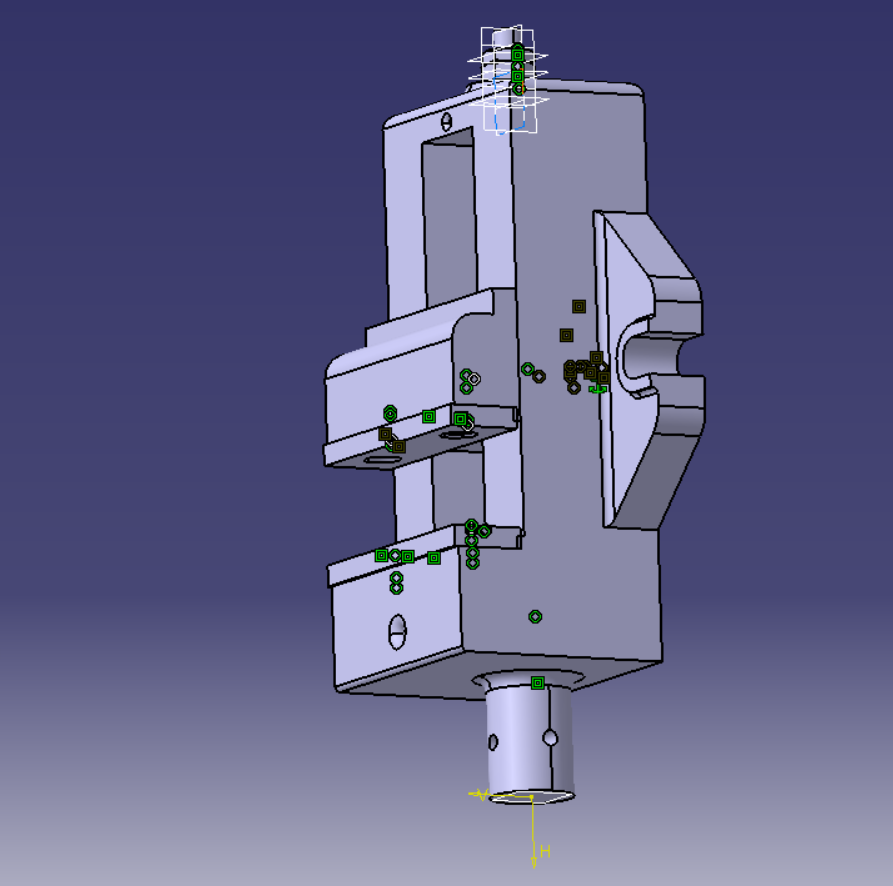Click the yellow H axis label
Image resolution: width=893 pixels, height=886 pixels.
click(545, 852)
